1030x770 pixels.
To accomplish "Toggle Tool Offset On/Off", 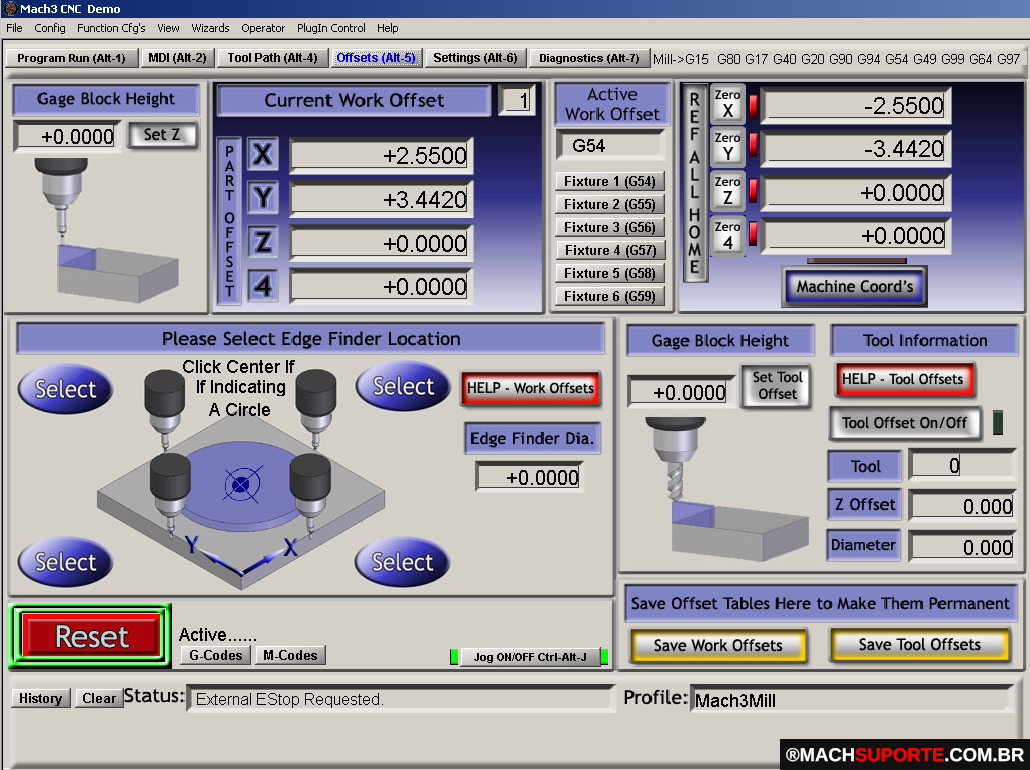I will click(x=905, y=422).
